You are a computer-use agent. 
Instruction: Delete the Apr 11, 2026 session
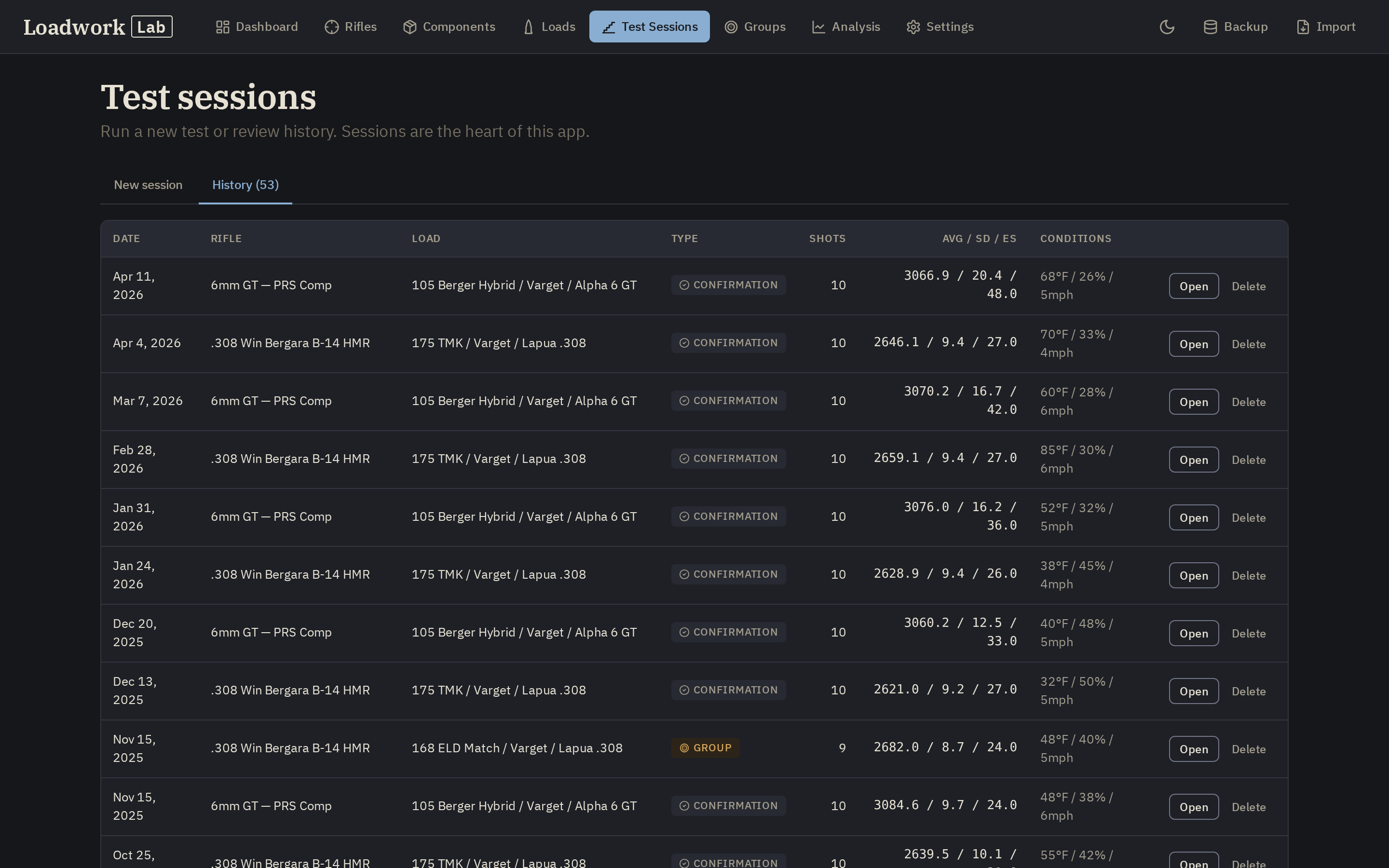coord(1248,286)
